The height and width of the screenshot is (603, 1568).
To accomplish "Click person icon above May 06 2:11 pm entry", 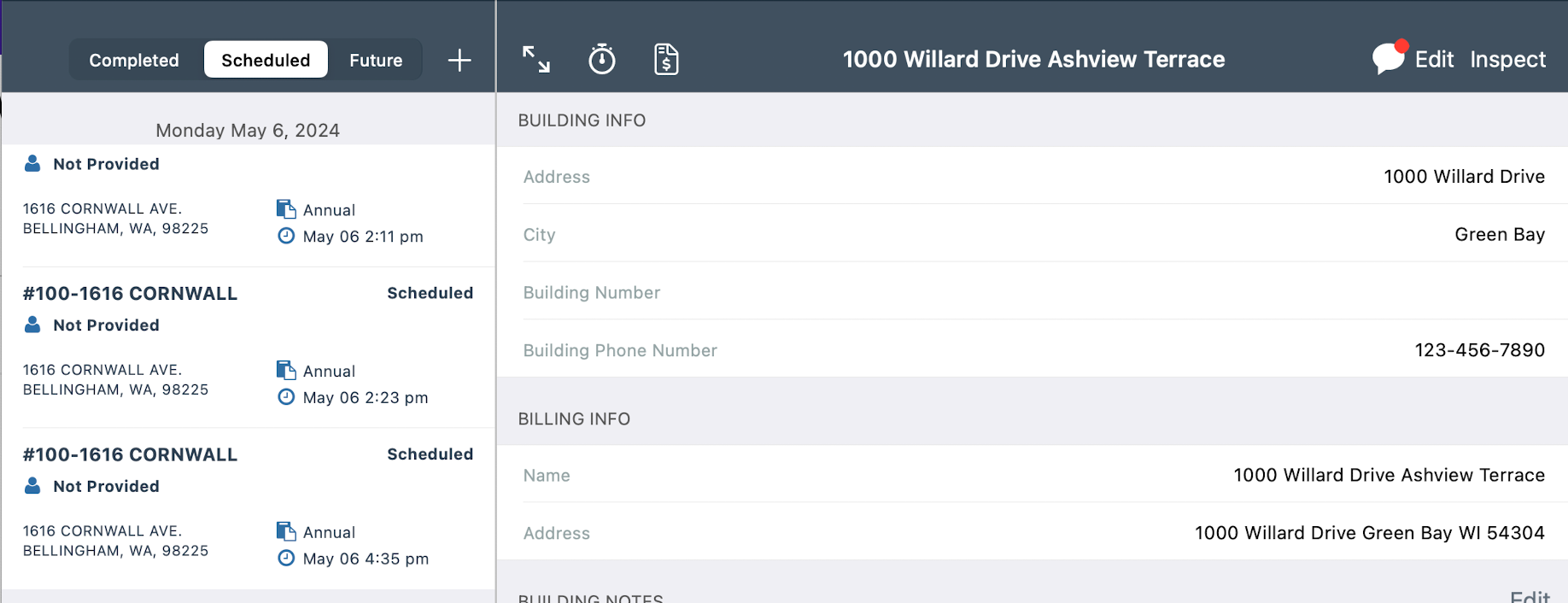I will point(32,163).
